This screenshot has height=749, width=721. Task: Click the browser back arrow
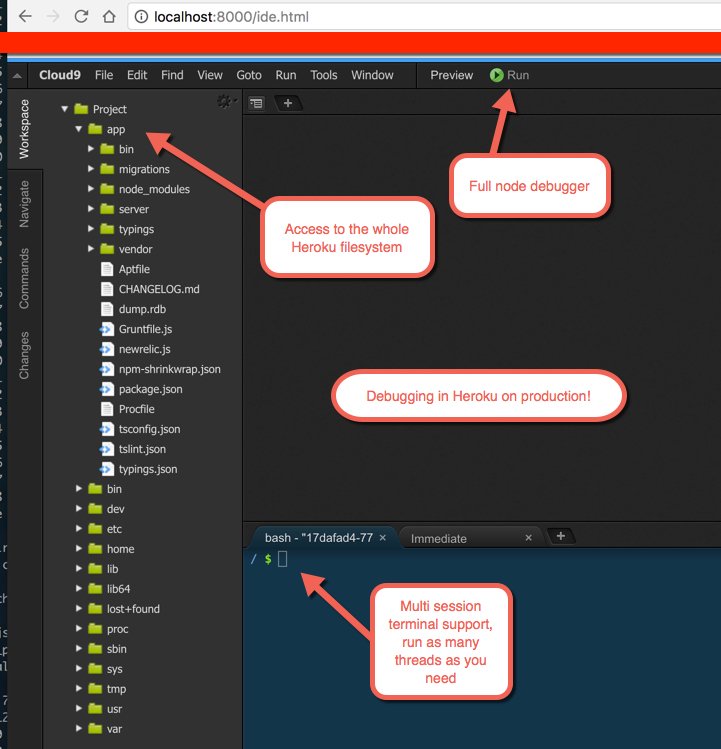click(x=25, y=17)
